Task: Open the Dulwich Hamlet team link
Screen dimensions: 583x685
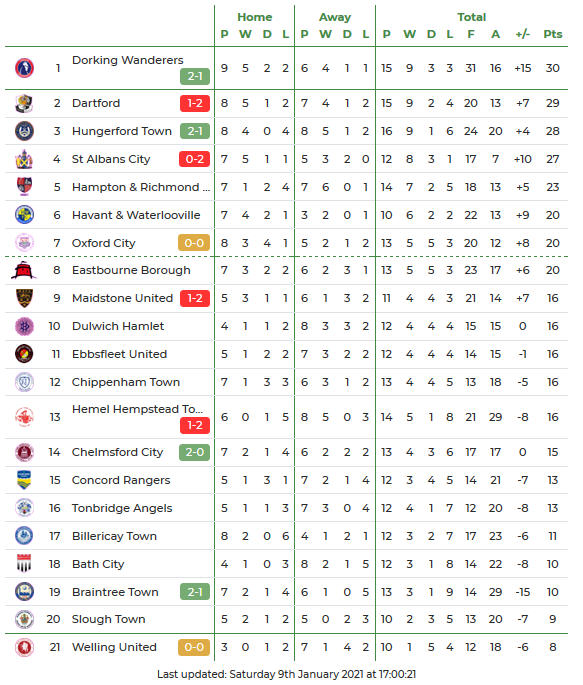Action: point(118,326)
